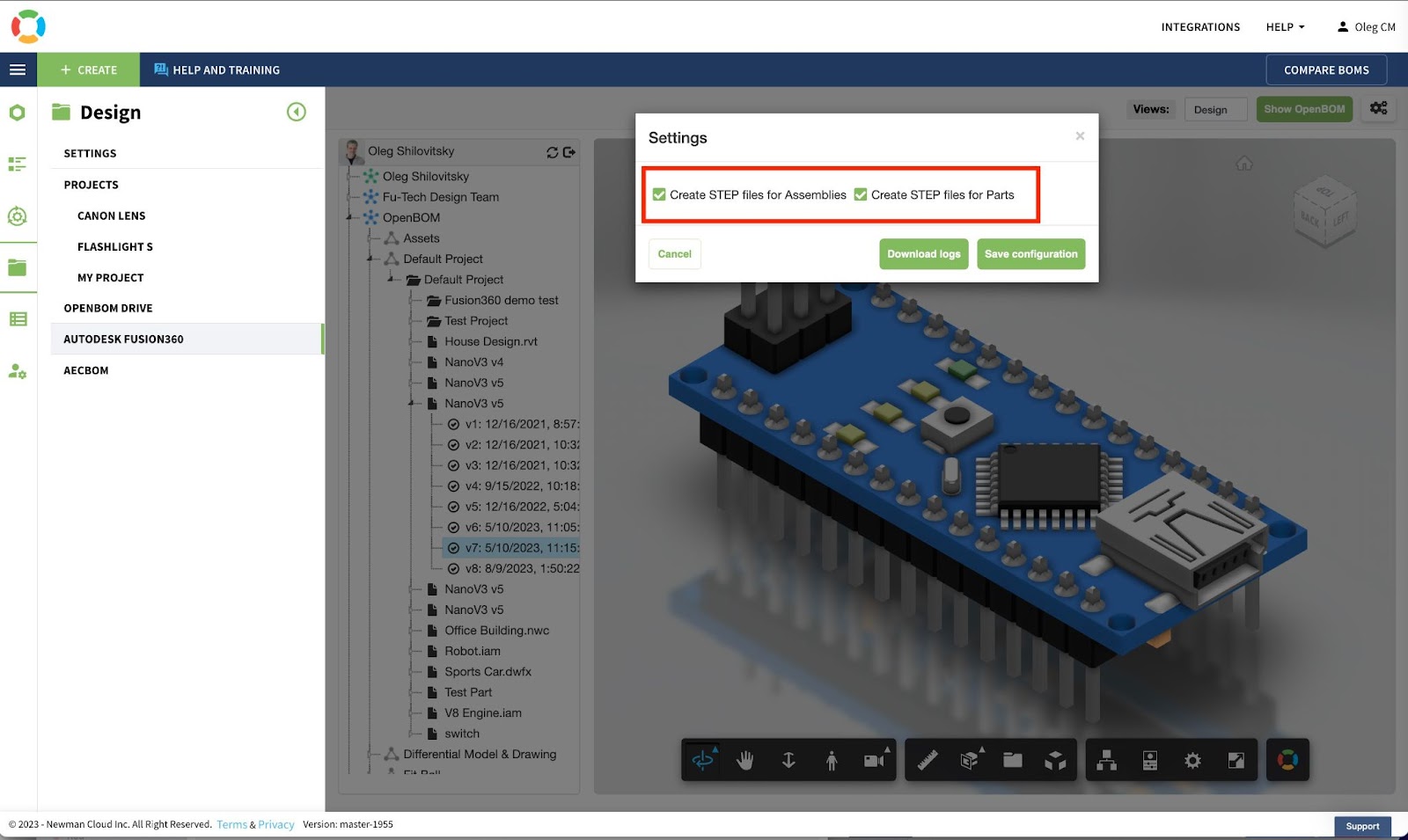Click the Show OpenBOM button
1408x840 pixels.
1304,109
